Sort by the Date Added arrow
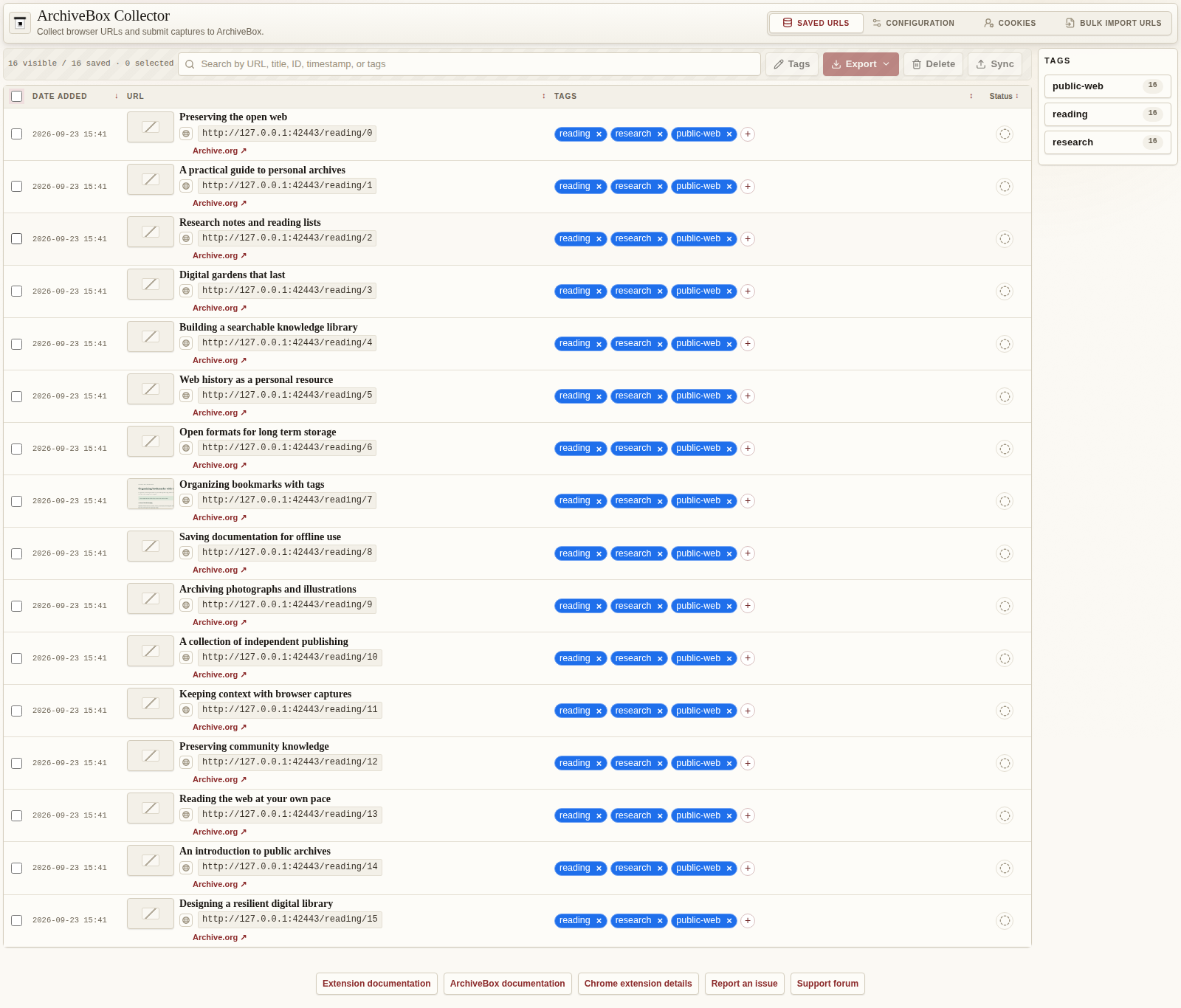This screenshot has height=1008, width=1181. [117, 96]
